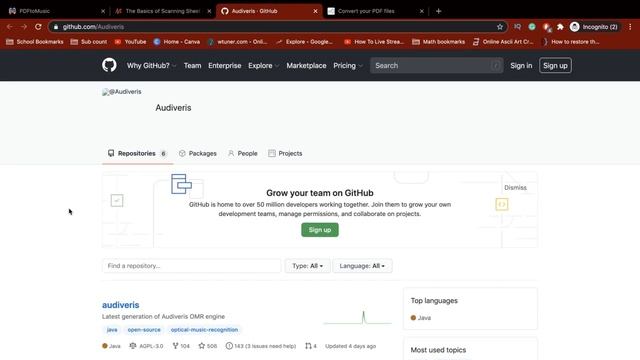640x360 pixels.
Task: Bookmark this page with star icon
Action: point(500,27)
